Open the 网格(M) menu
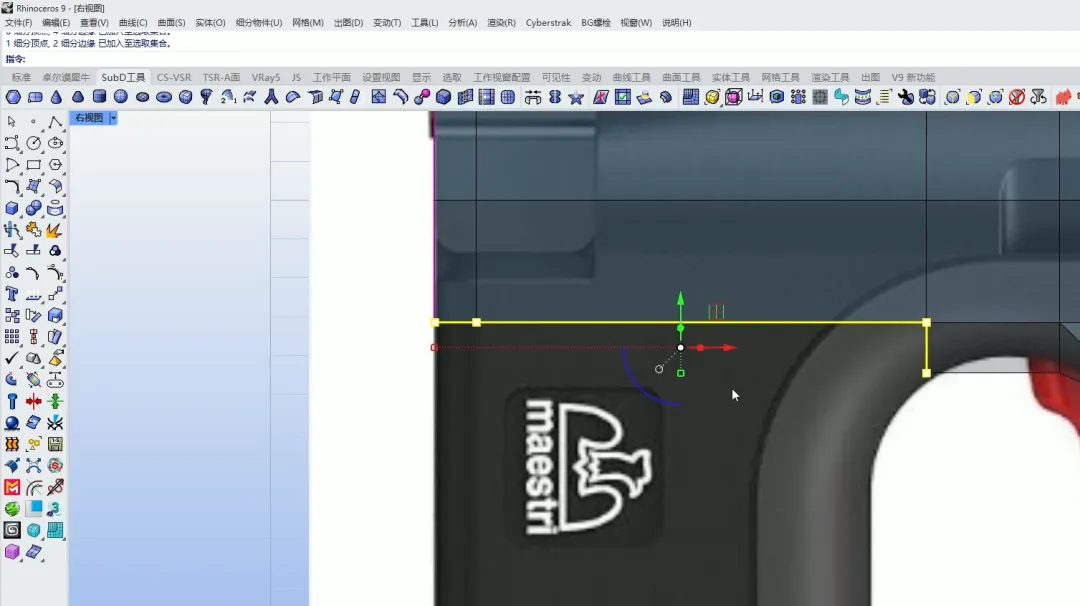Image resolution: width=1080 pixels, height=606 pixels. 308,23
